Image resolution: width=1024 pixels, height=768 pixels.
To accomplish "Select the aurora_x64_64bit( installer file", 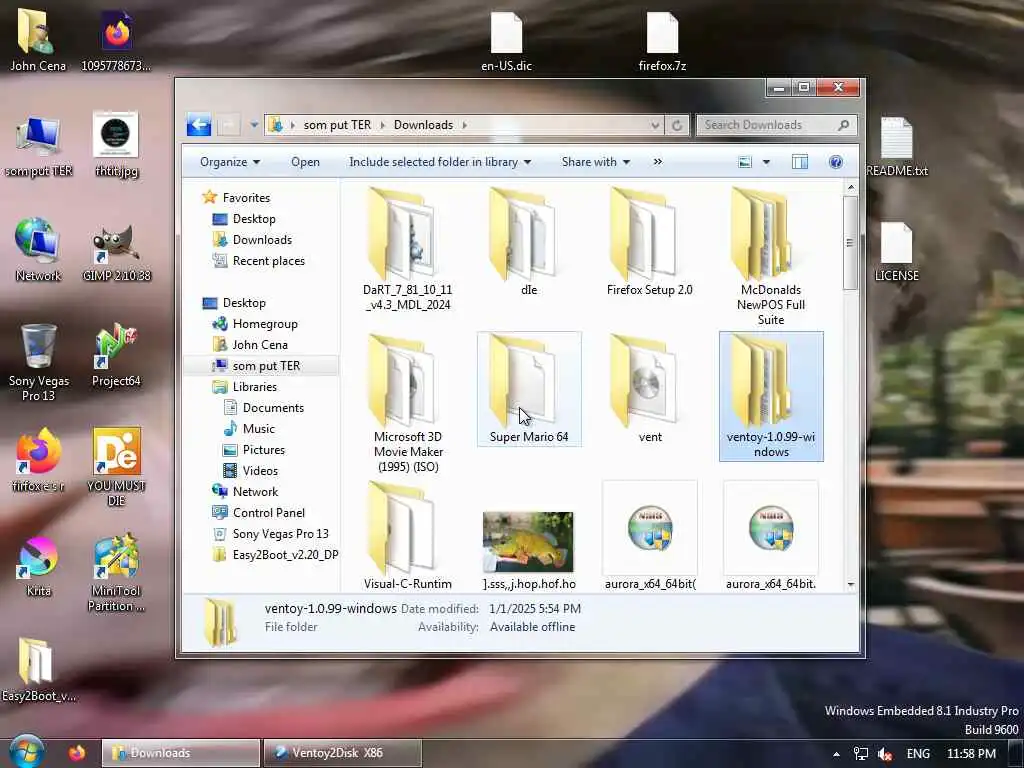I will 649,536.
